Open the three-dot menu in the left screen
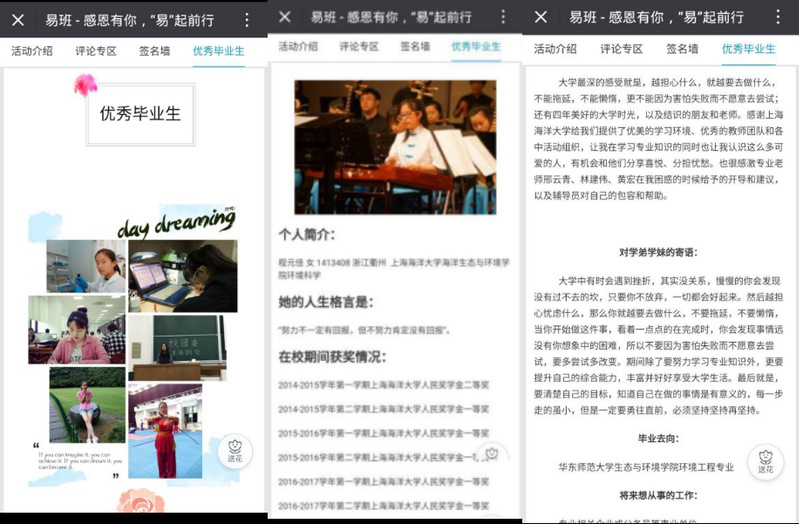Image resolution: width=799 pixels, height=524 pixels. 247,19
